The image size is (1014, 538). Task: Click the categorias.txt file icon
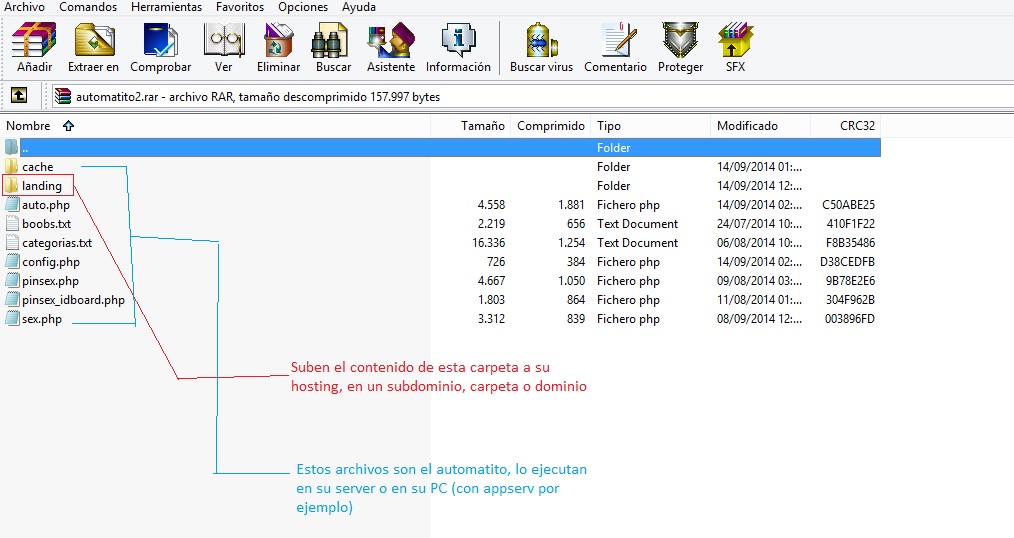[12, 242]
